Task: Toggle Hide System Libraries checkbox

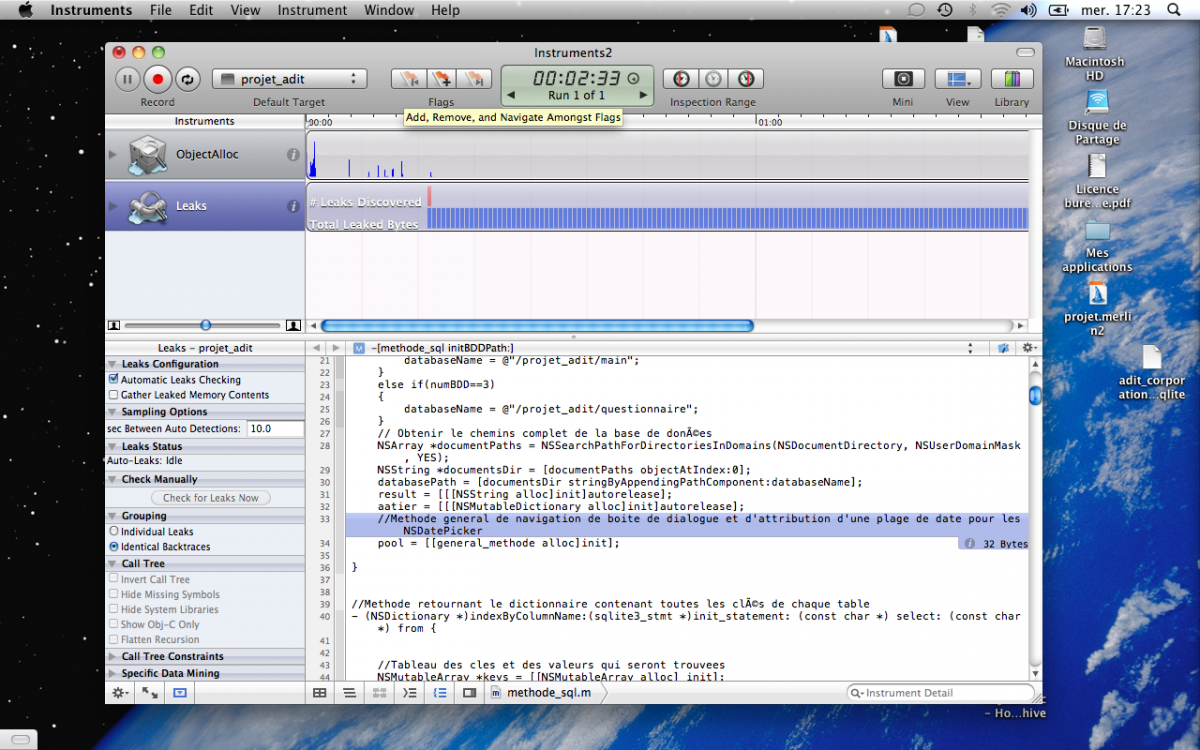Action: (x=113, y=610)
